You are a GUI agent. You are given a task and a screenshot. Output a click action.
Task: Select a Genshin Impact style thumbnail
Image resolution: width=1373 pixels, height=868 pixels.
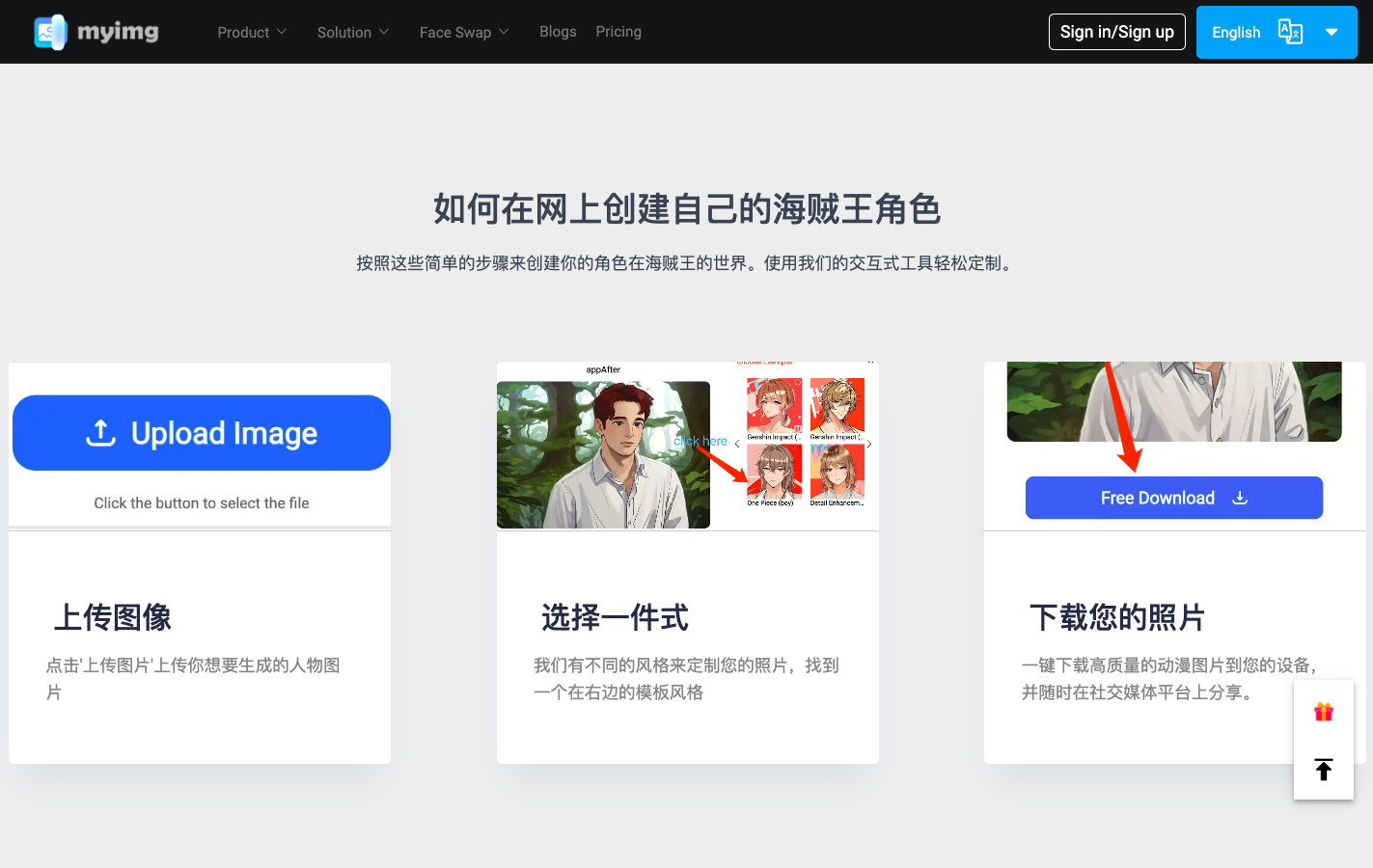tap(773, 405)
